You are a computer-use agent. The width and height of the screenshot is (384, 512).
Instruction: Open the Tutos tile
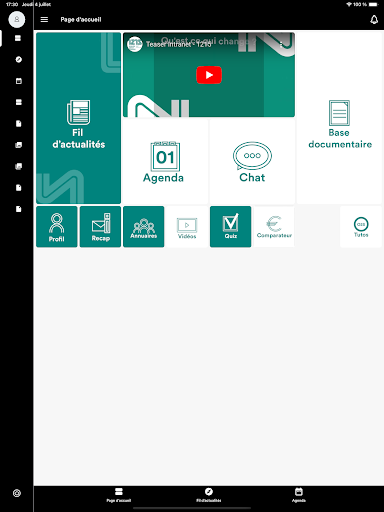pos(361,227)
